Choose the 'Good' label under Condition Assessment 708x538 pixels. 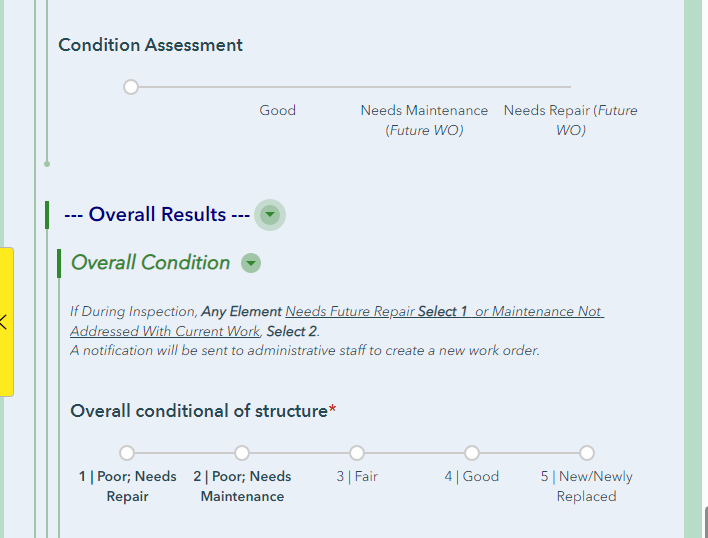pos(277,110)
